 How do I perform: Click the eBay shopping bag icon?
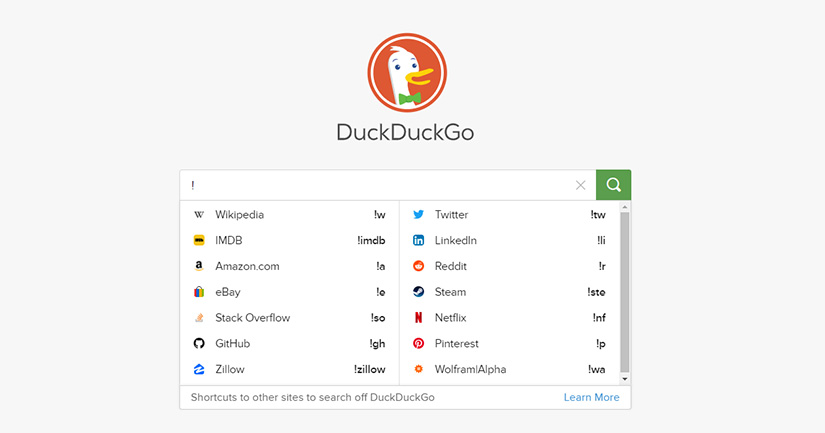tap(199, 292)
